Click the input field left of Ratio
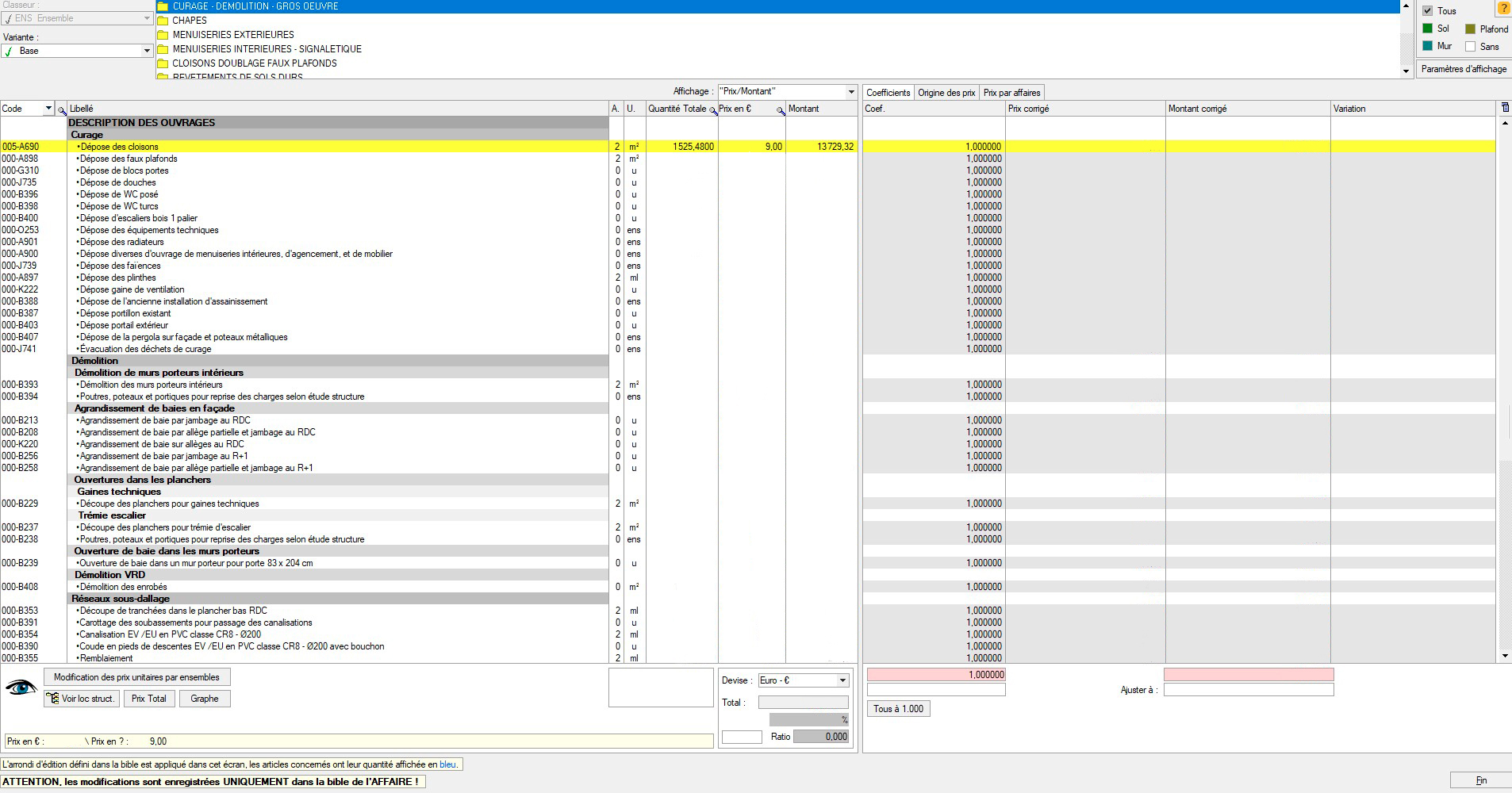 [x=742, y=737]
